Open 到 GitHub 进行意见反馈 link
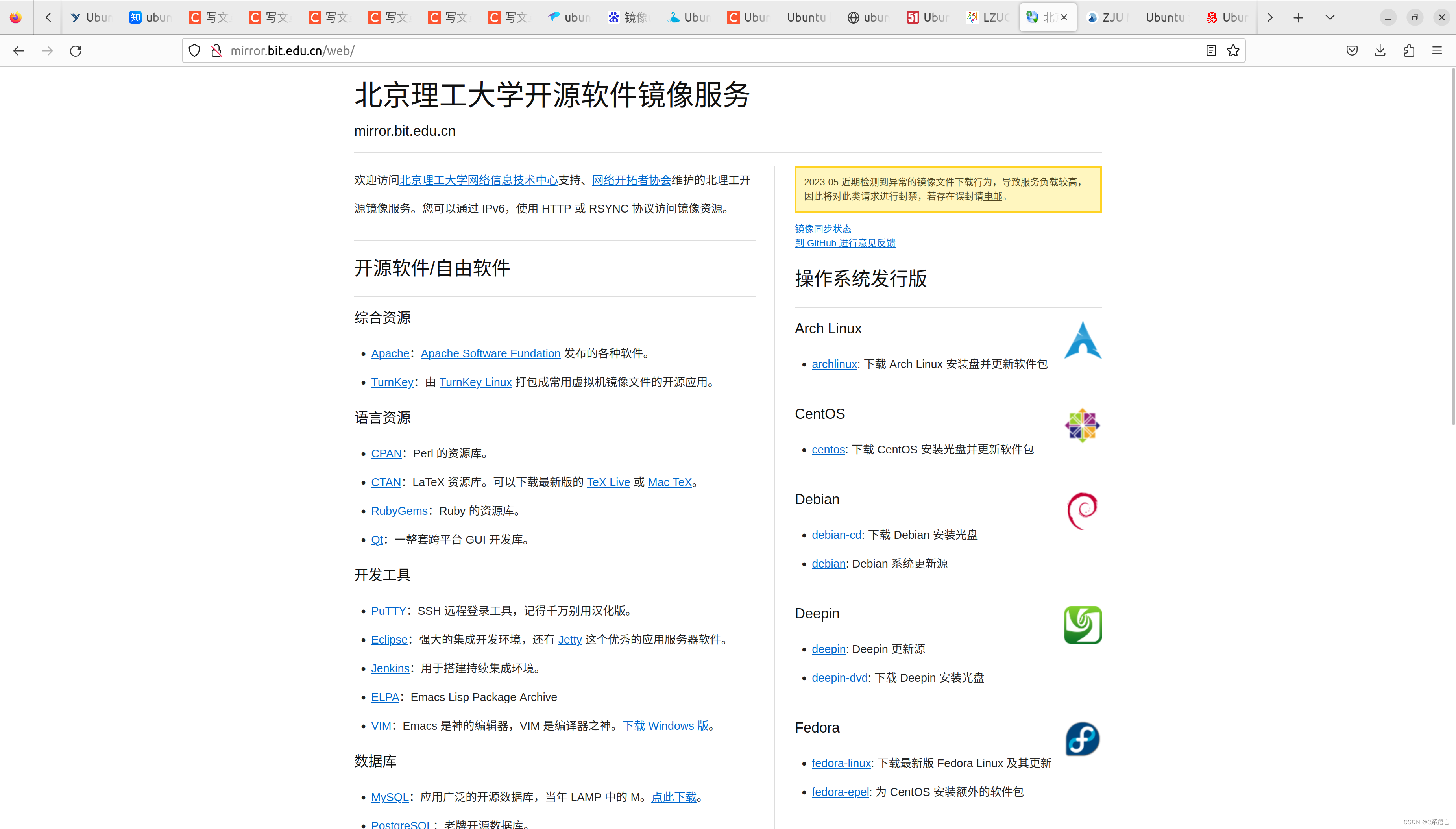 [845, 243]
